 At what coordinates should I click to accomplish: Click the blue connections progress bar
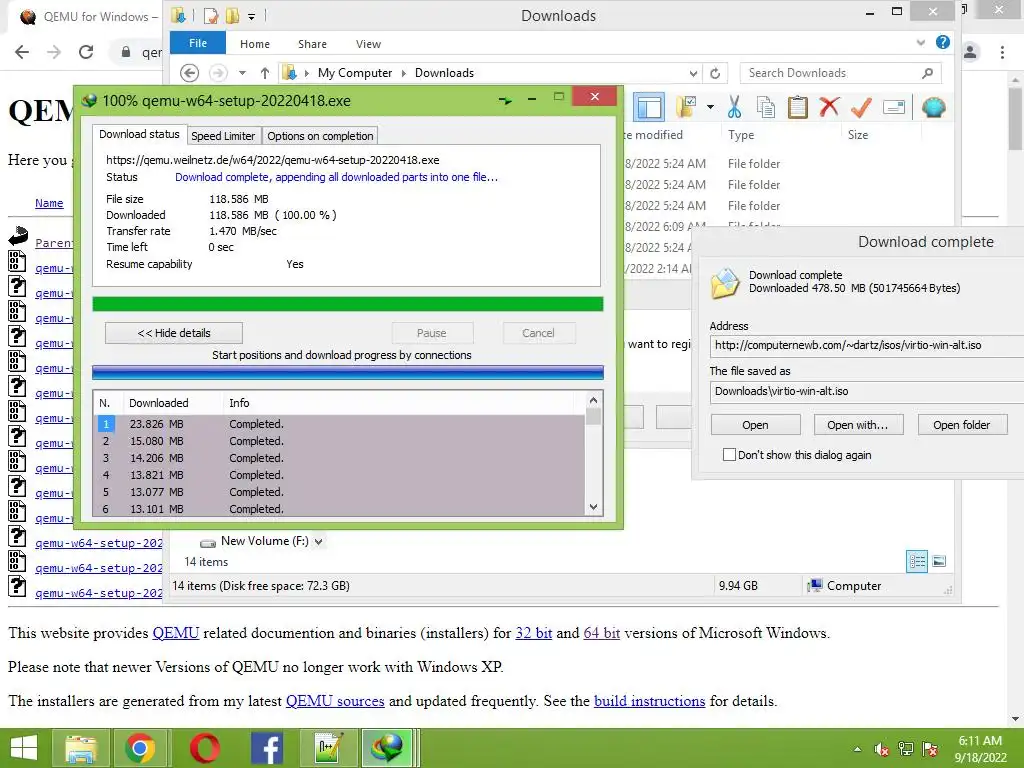pyautogui.click(x=347, y=372)
